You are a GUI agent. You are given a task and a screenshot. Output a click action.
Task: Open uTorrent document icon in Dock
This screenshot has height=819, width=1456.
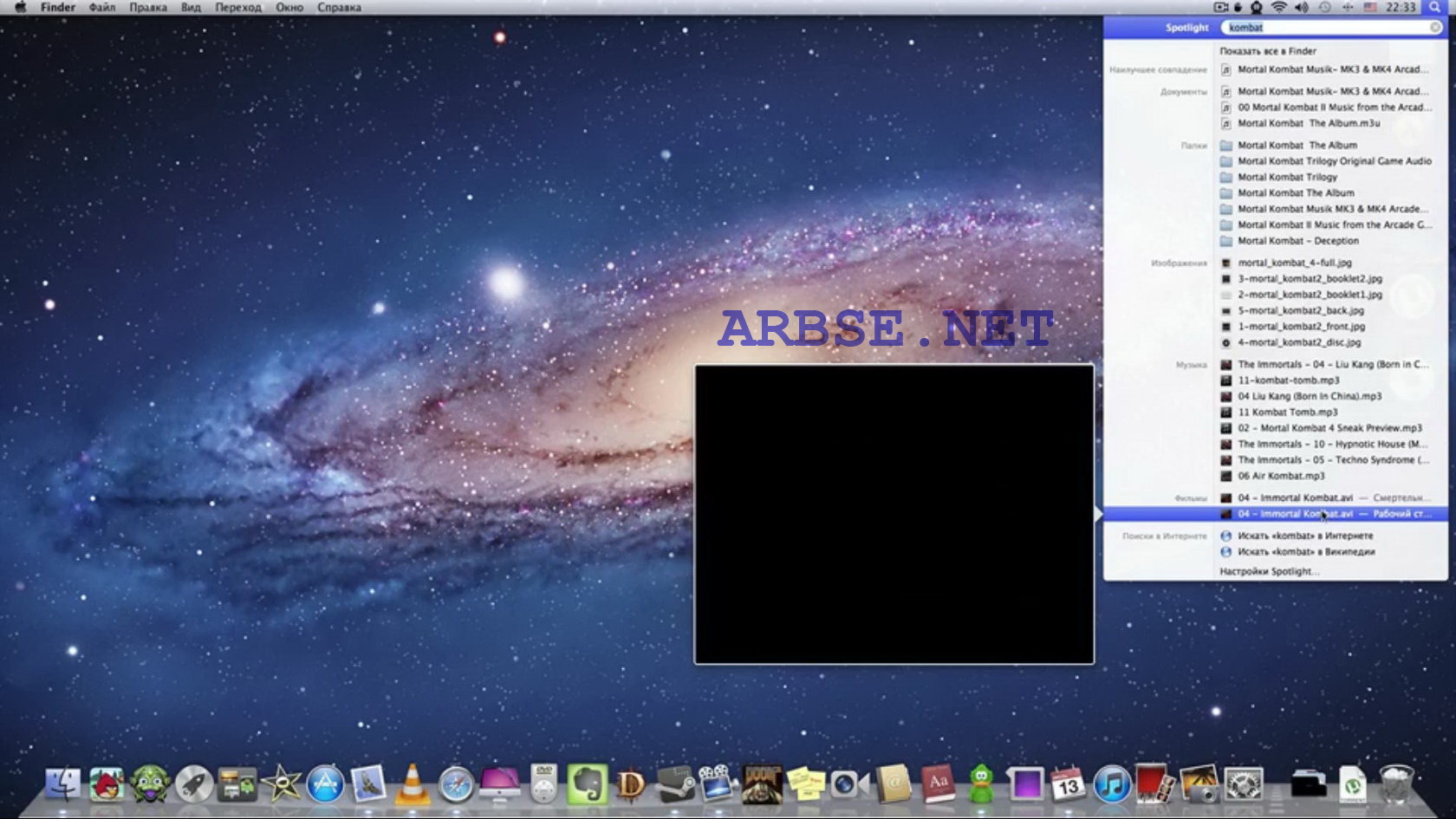point(1352,784)
